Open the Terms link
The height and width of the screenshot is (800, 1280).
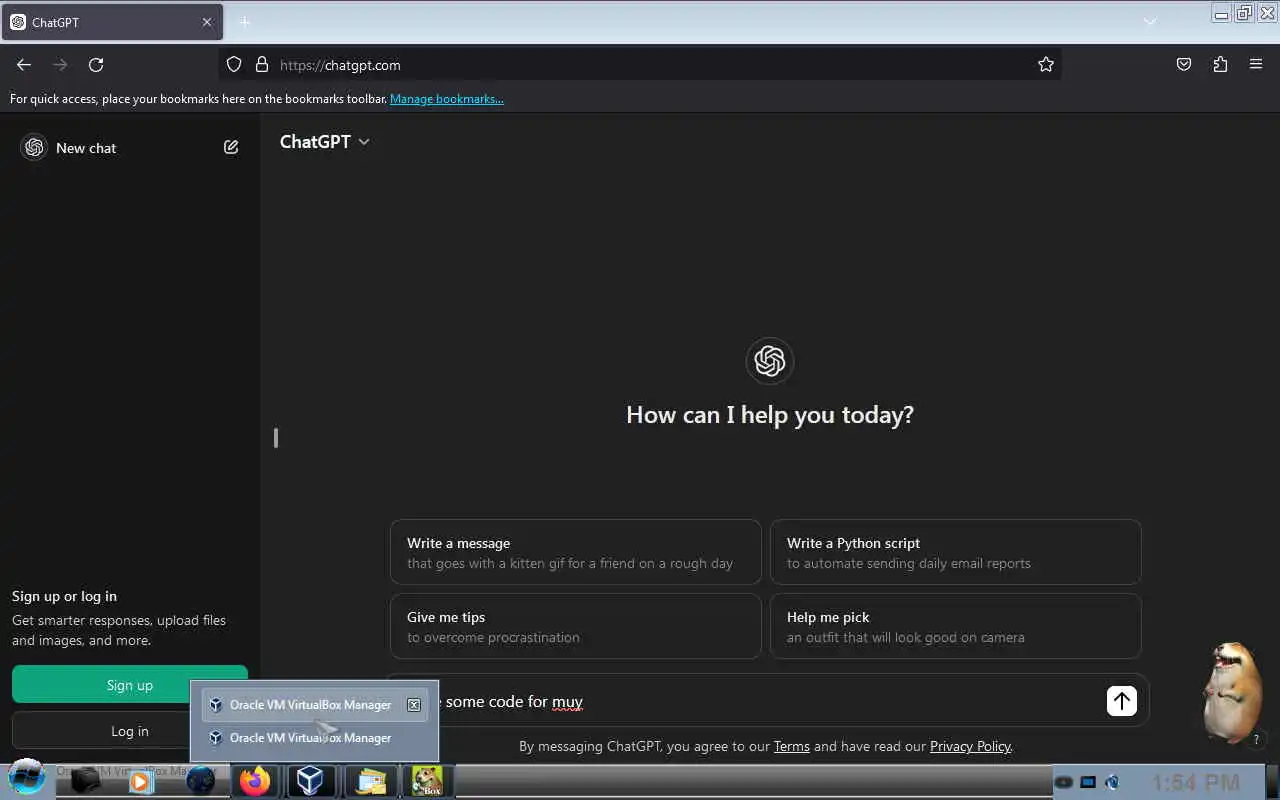792,746
